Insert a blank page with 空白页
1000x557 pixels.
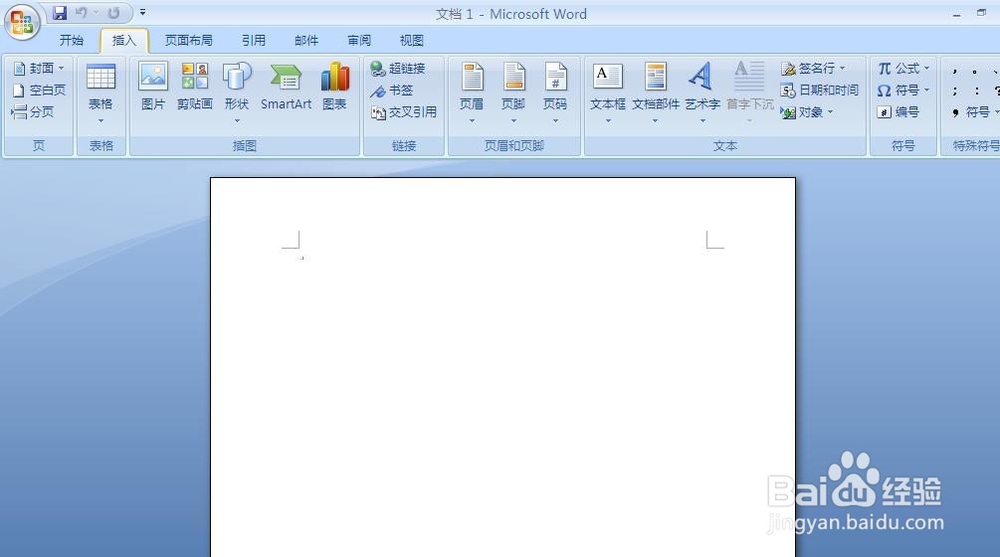40,90
